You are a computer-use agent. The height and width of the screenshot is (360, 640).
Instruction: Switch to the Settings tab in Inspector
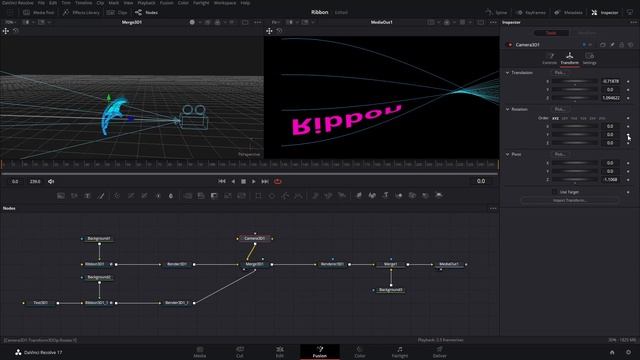click(589, 59)
